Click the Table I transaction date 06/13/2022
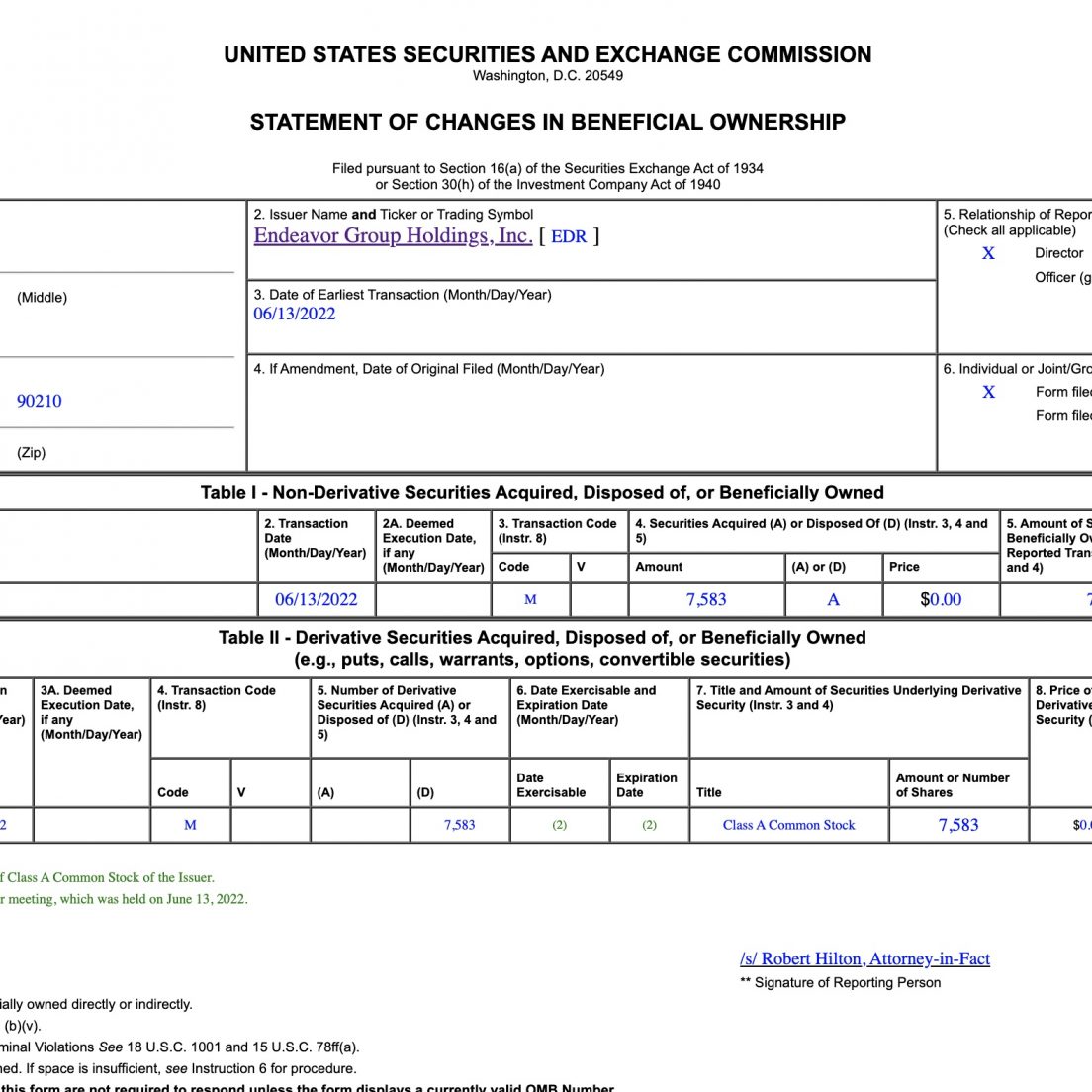Image resolution: width=1092 pixels, height=1092 pixels. pyautogui.click(x=317, y=599)
